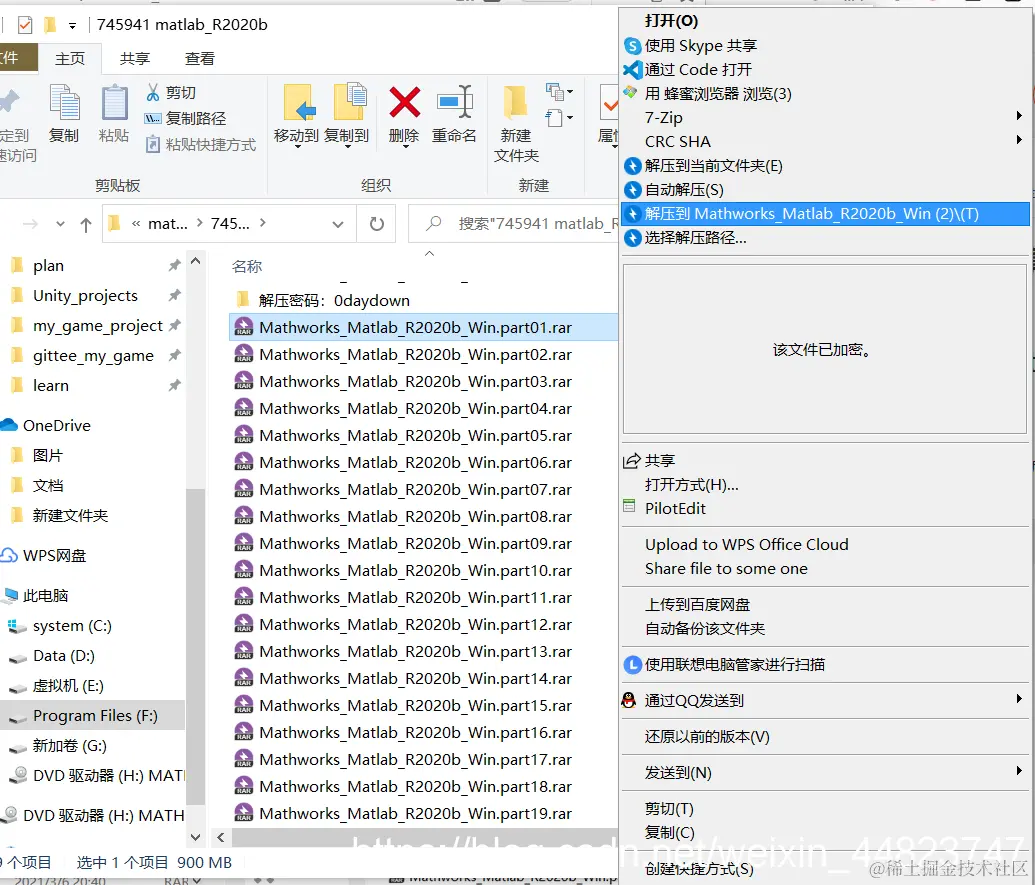Viewport: 1035px width, 885px height.
Task: Switch to the View ribbon tab
Action: click(199, 59)
